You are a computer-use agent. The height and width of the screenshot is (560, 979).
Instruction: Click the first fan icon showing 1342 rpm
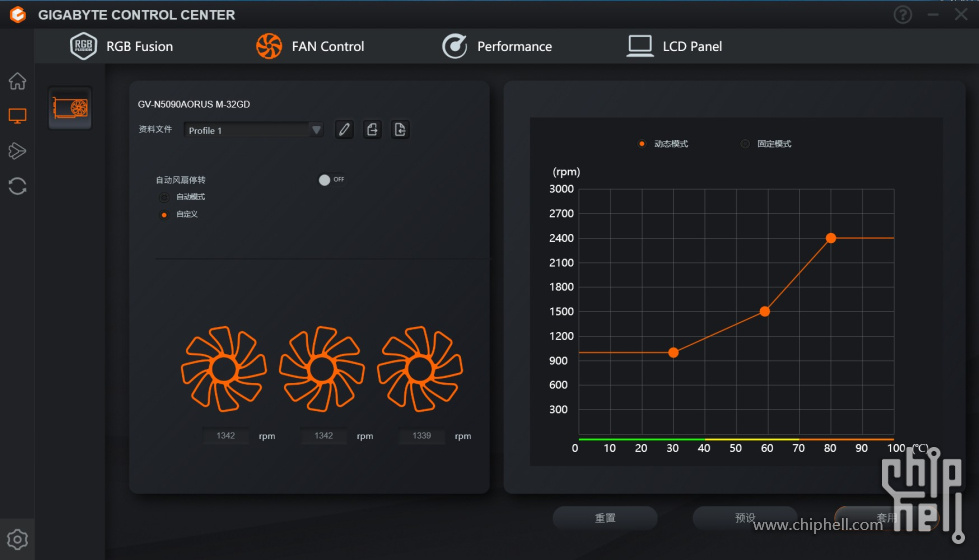click(x=224, y=369)
